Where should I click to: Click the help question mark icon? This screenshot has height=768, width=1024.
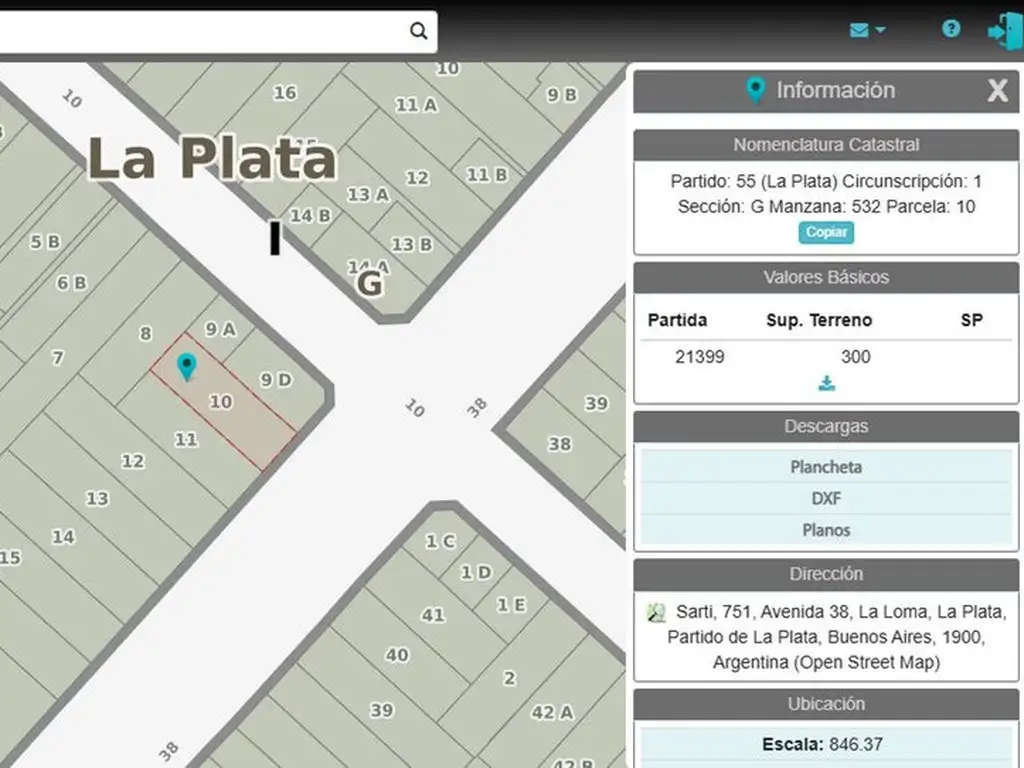pos(950,29)
